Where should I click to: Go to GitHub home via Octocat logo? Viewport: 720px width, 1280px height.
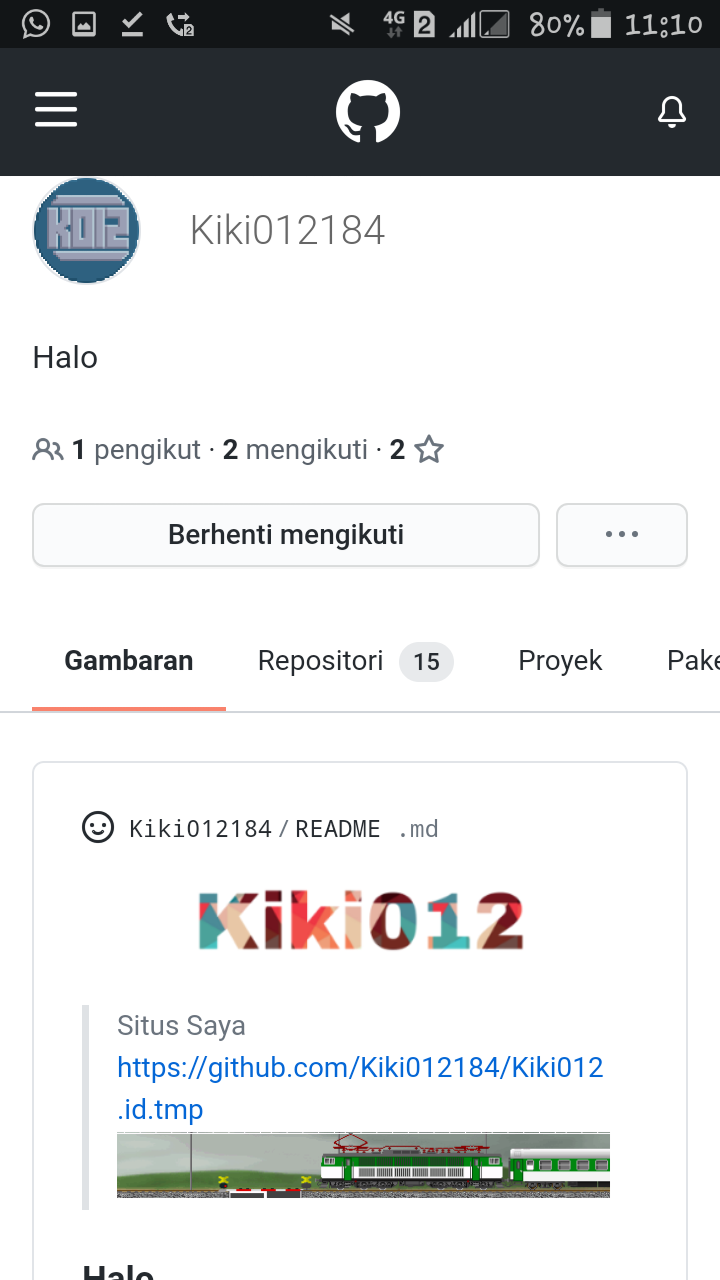[x=368, y=112]
